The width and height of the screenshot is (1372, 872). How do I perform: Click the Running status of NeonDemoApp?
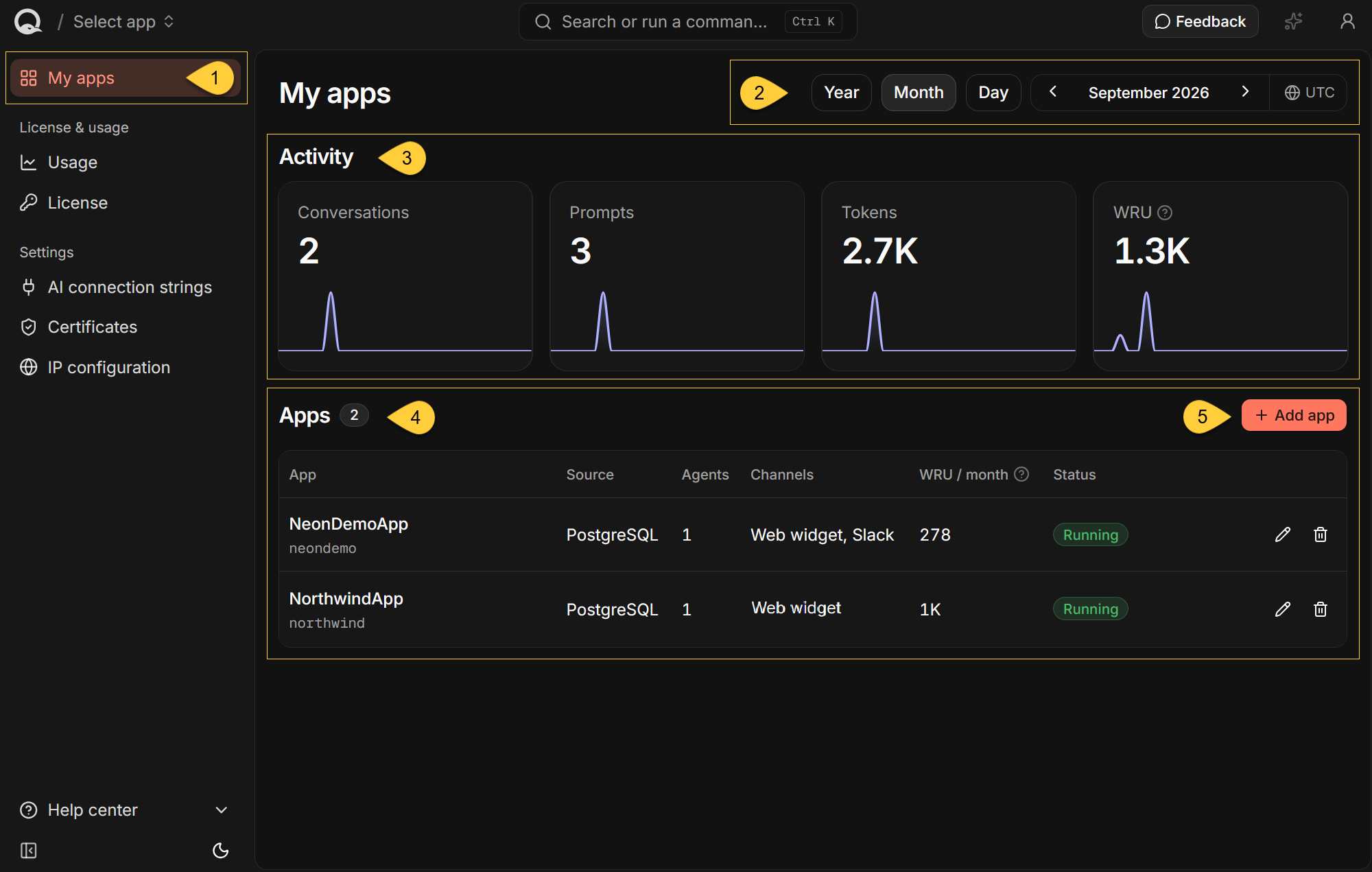point(1090,535)
